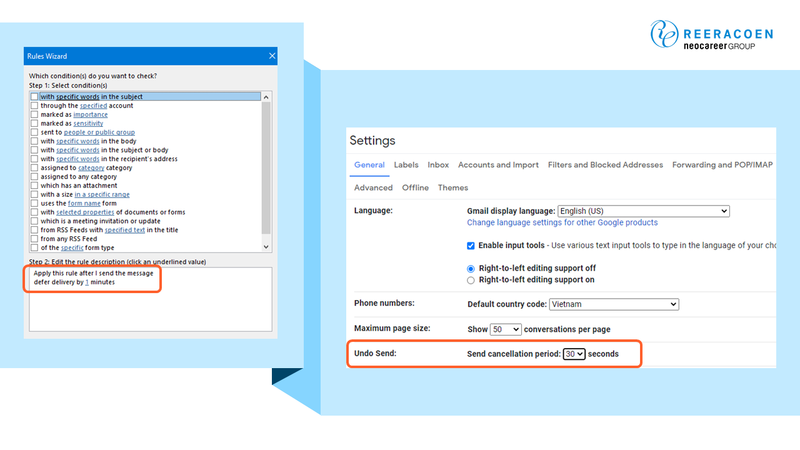Open the 'selected properties' link

pyautogui.click(x=85, y=212)
